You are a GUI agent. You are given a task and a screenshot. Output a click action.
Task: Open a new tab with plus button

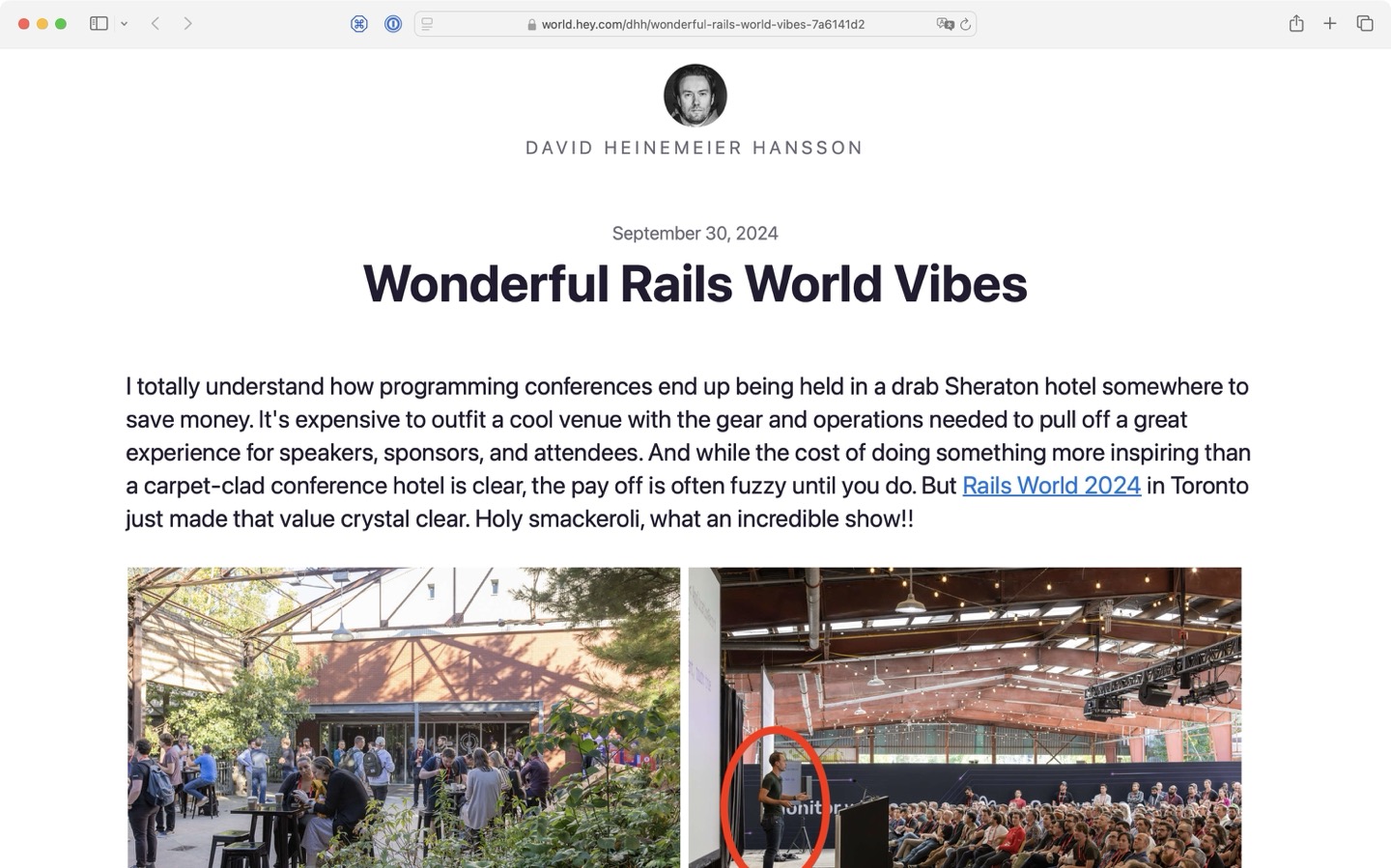point(1330,23)
